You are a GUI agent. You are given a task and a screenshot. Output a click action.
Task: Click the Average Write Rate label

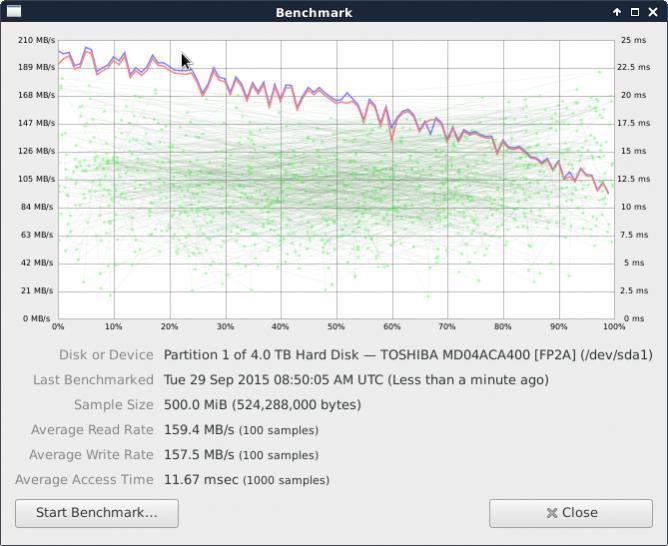pos(92,455)
